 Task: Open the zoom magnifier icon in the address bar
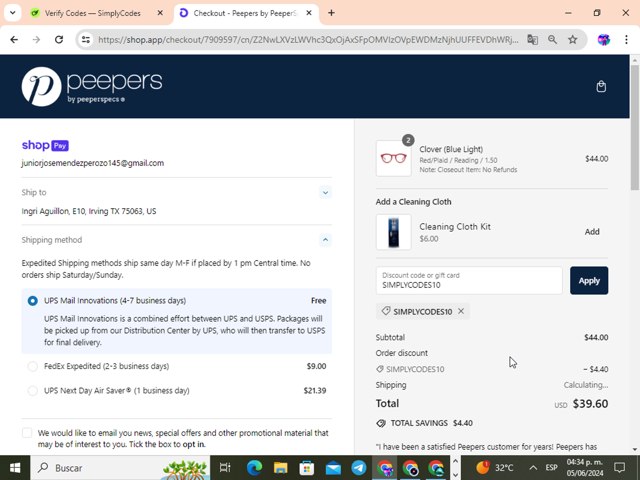[552, 40]
